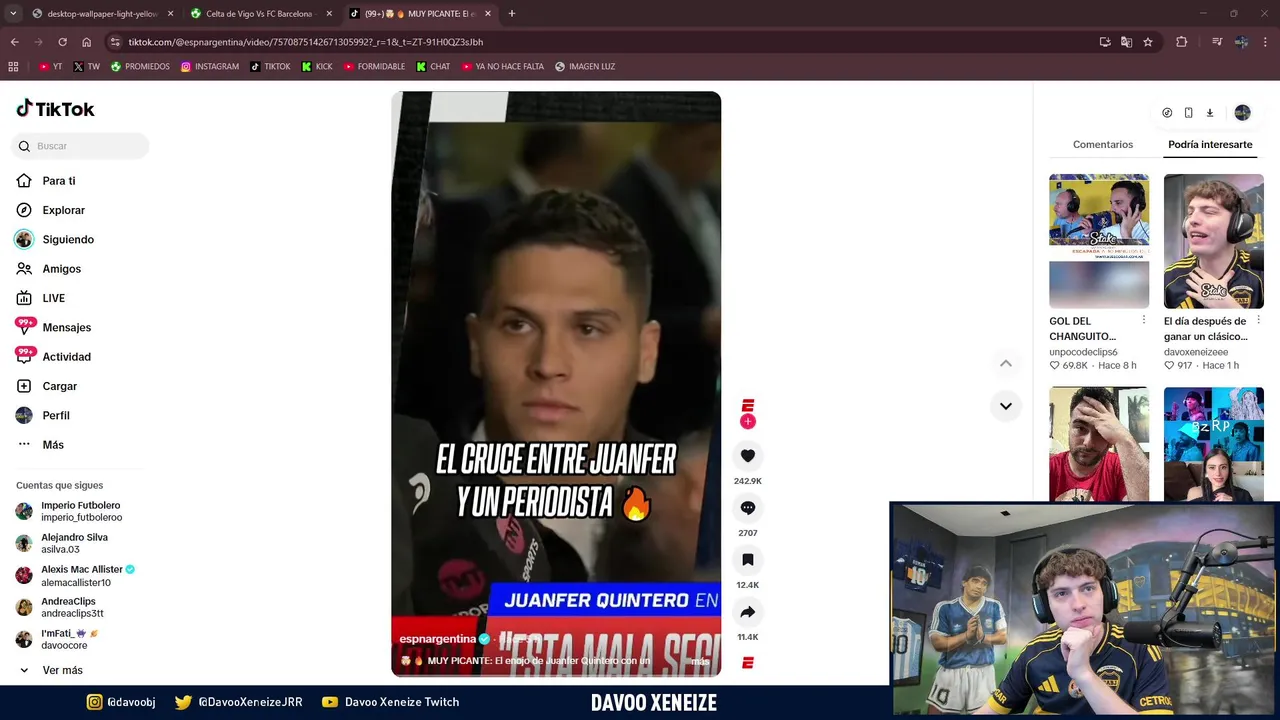Image resolution: width=1280 pixels, height=720 pixels.
Task: Go to next video down arrow
Action: coord(1006,406)
